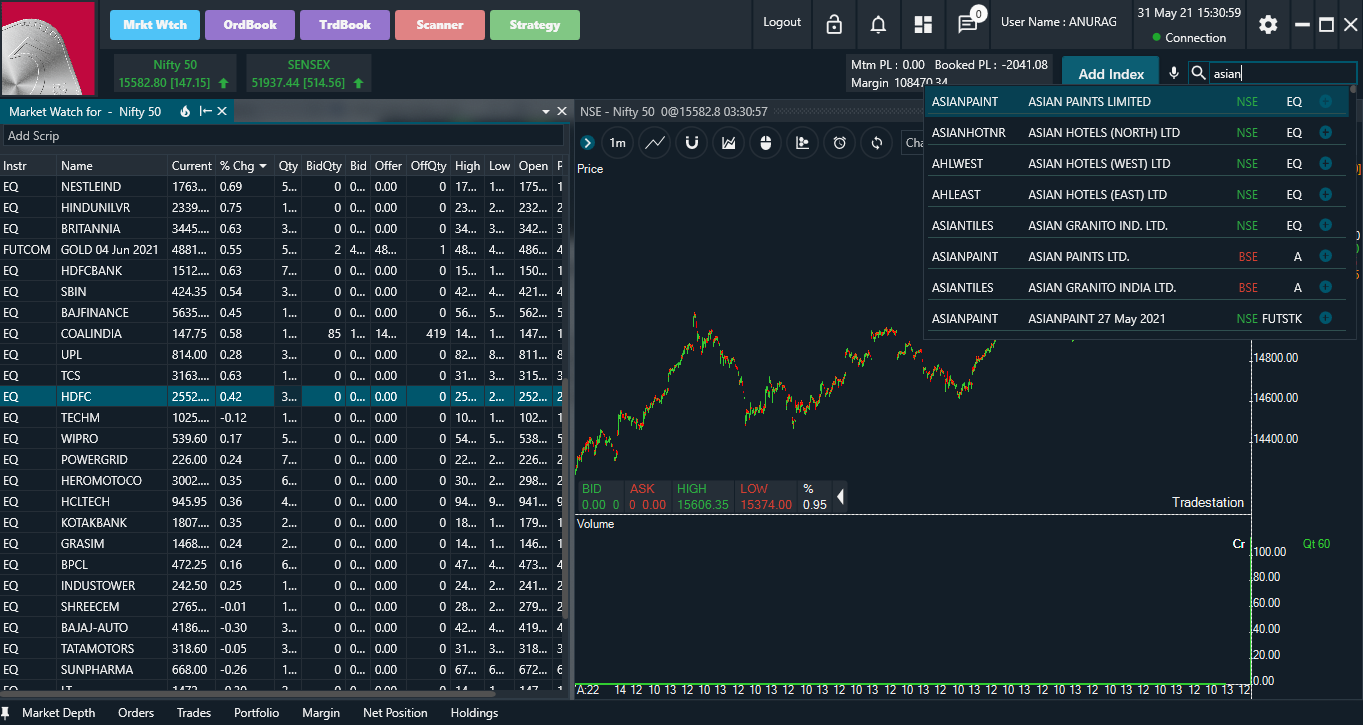Switch to Market Depth bottom tab

(59, 713)
